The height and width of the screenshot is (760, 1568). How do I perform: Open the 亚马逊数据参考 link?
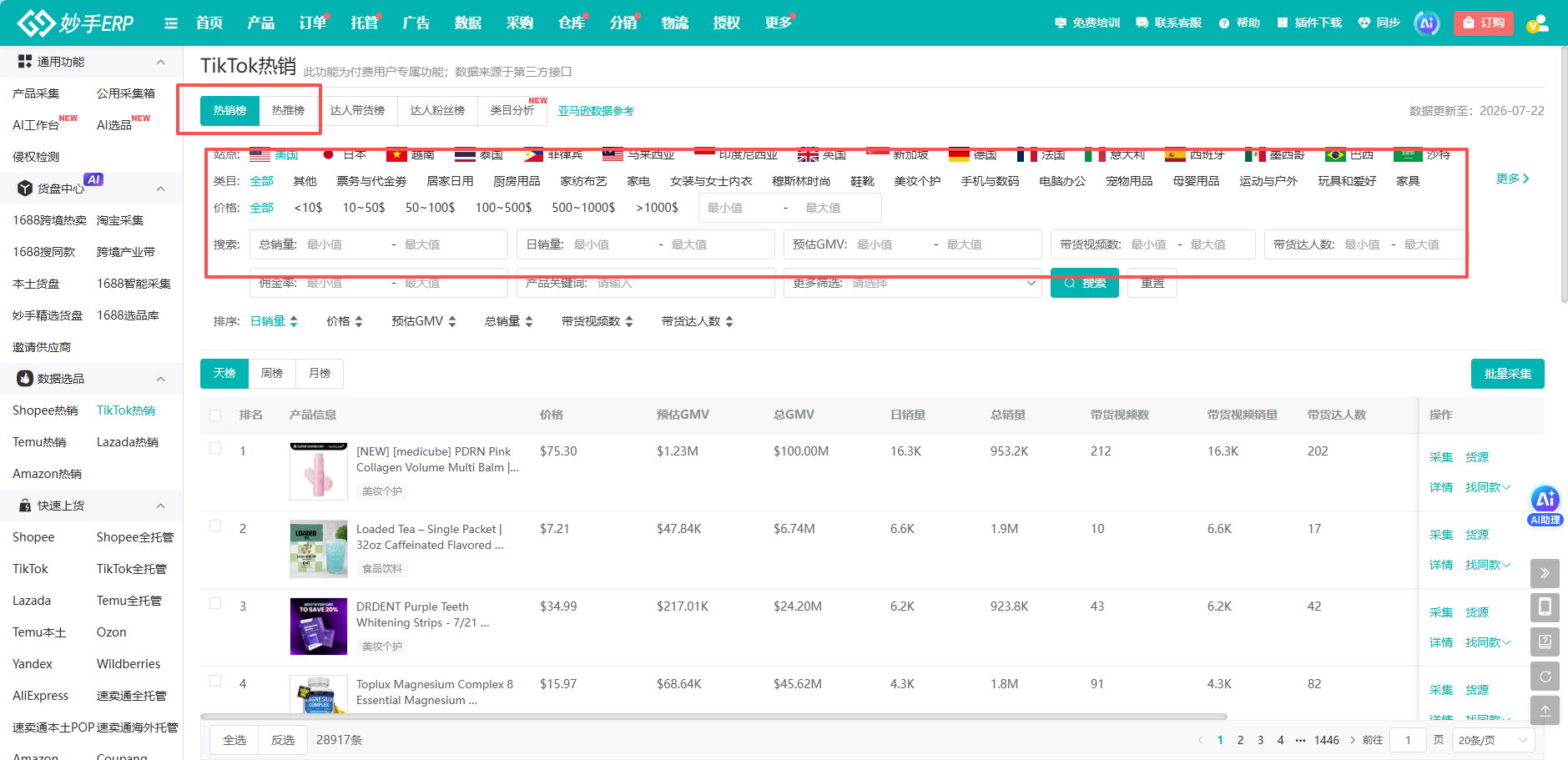tap(596, 111)
